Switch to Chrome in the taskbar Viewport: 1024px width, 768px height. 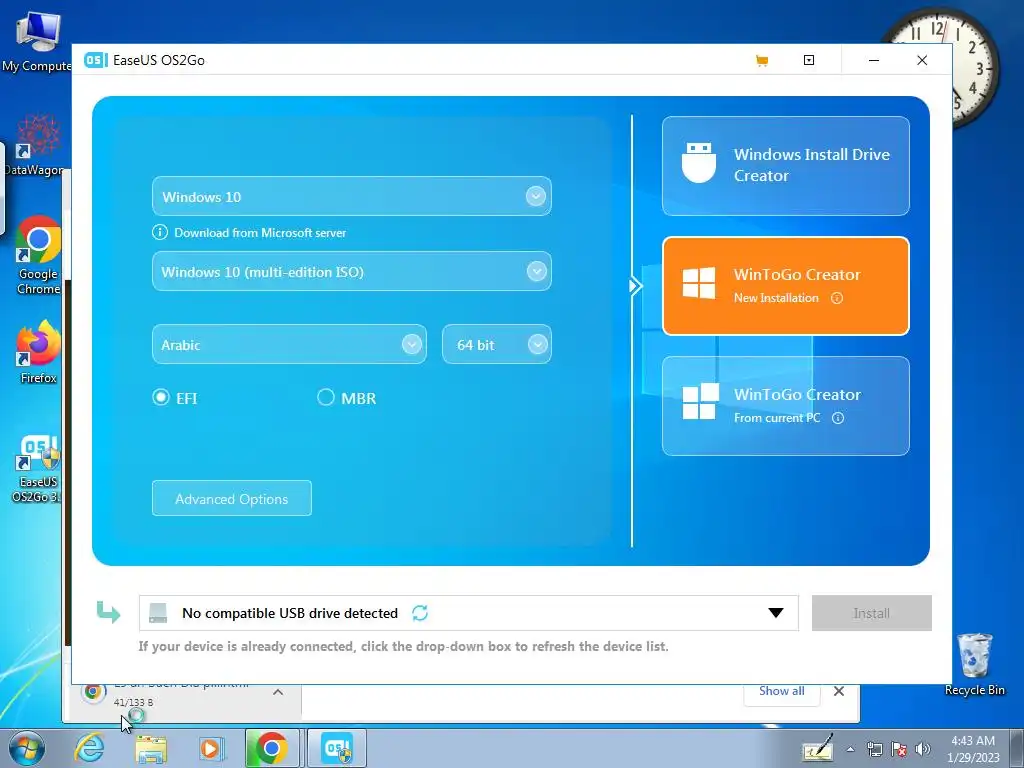click(272, 748)
